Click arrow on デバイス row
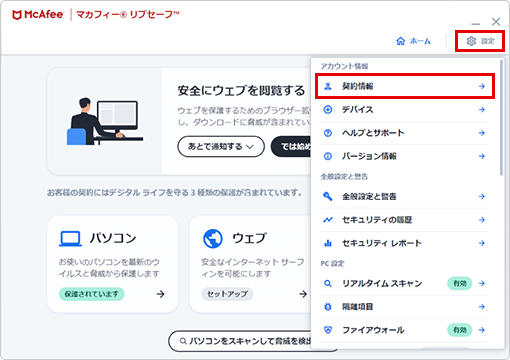Viewport: 510px width, 360px height. coord(482,110)
